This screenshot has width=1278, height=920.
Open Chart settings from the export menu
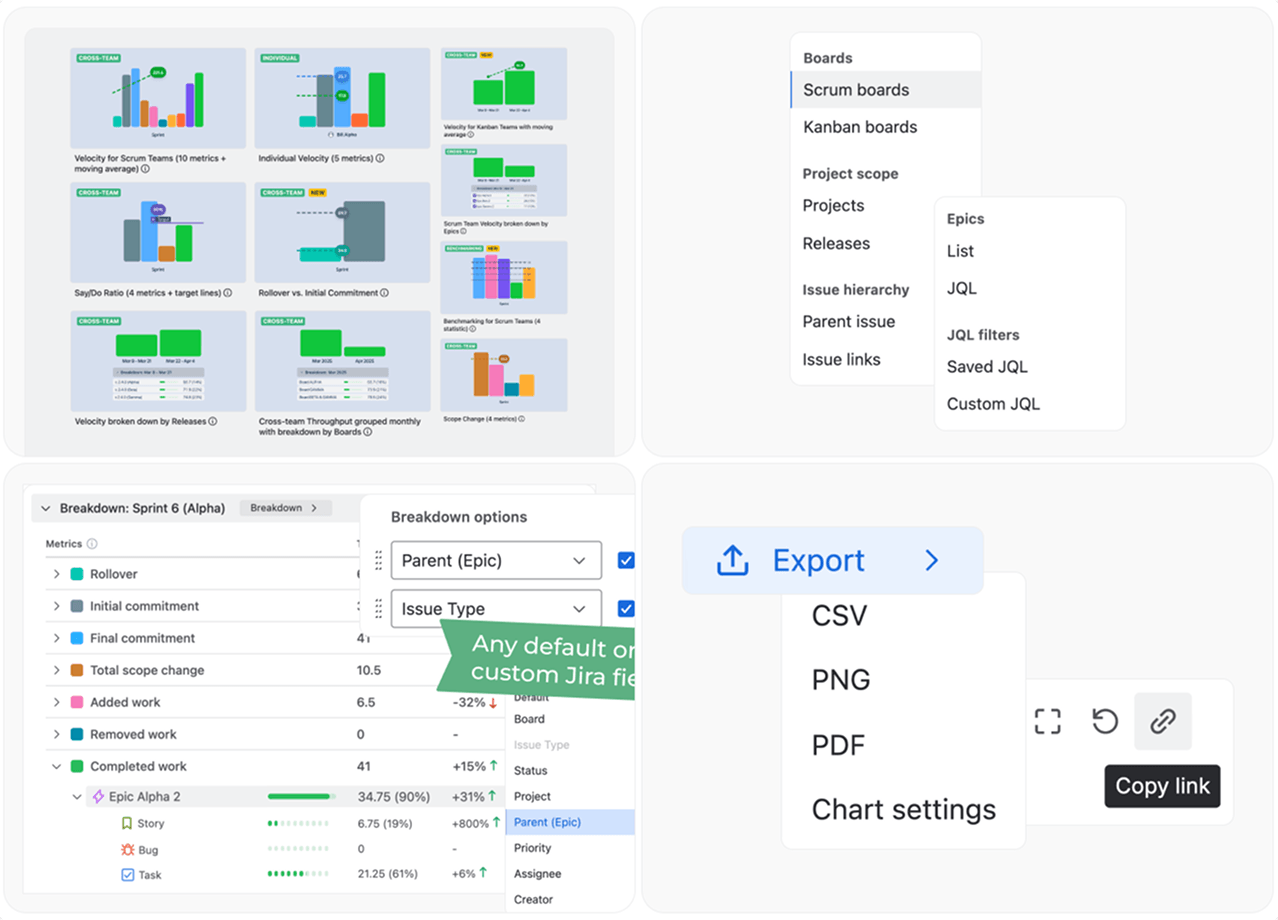click(x=904, y=809)
